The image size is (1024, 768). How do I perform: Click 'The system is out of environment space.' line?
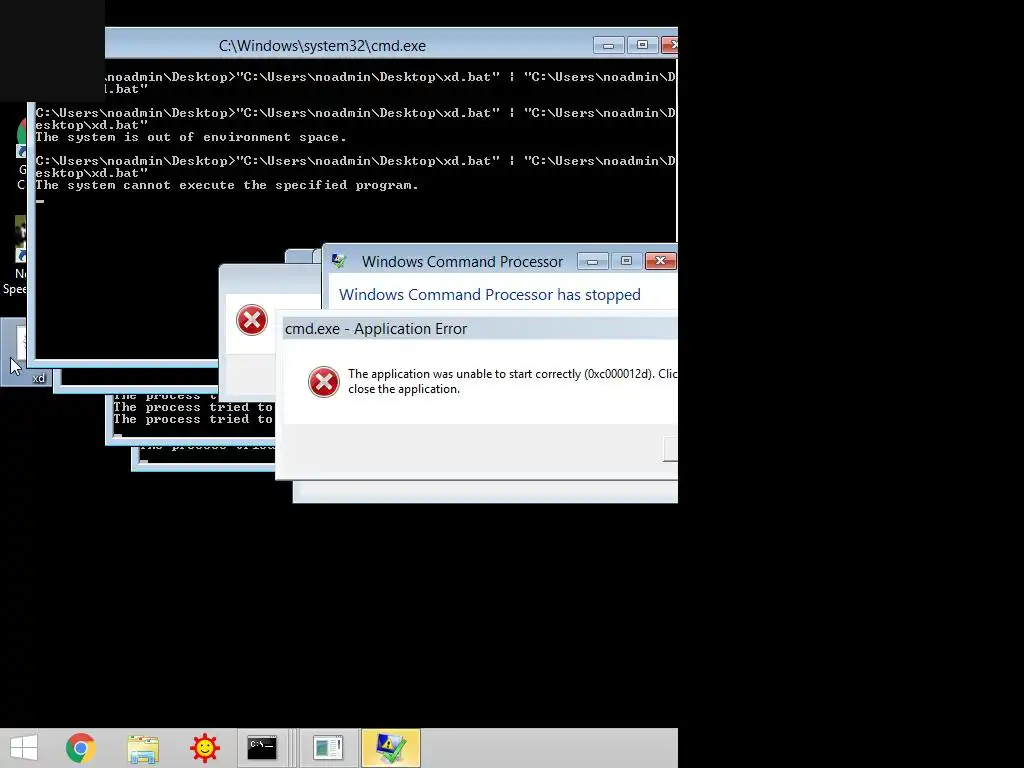point(191,137)
